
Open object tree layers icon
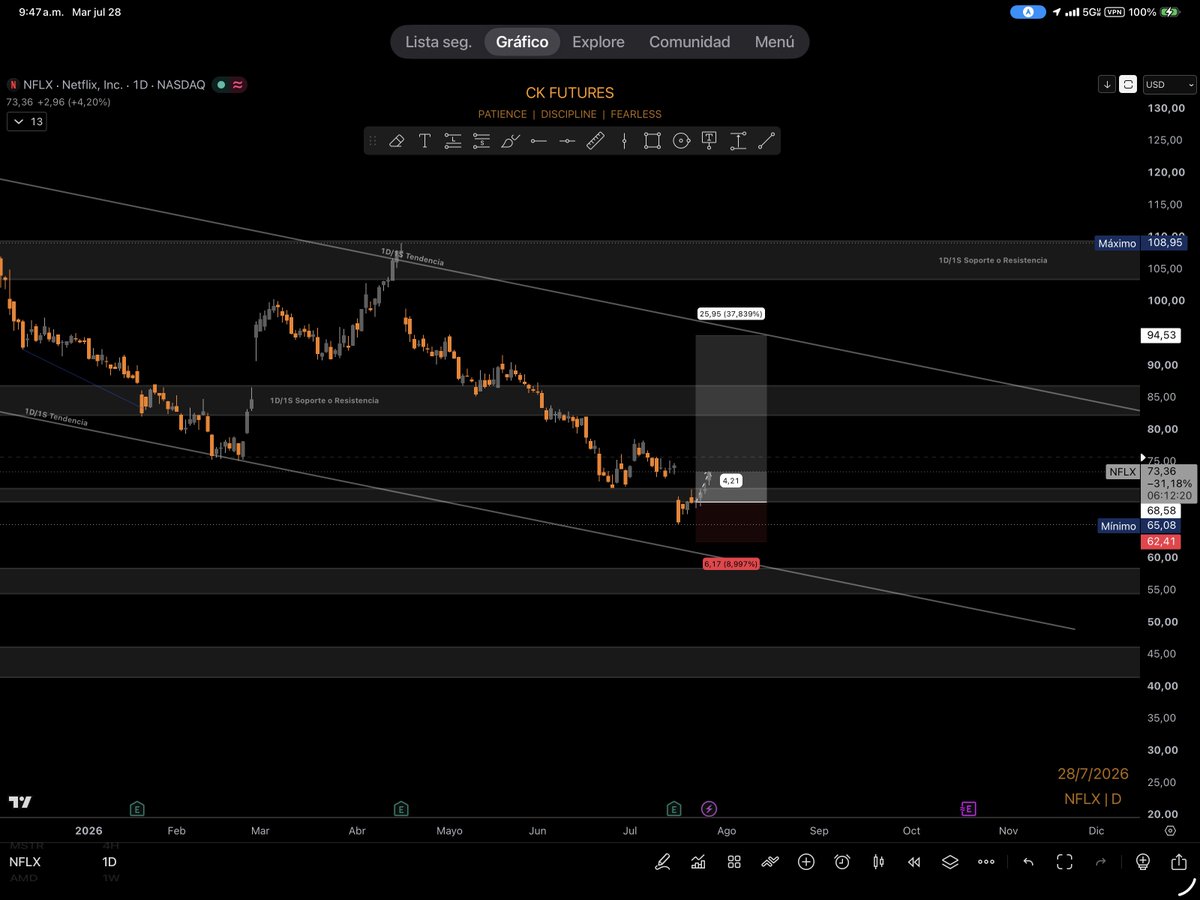(x=950, y=862)
